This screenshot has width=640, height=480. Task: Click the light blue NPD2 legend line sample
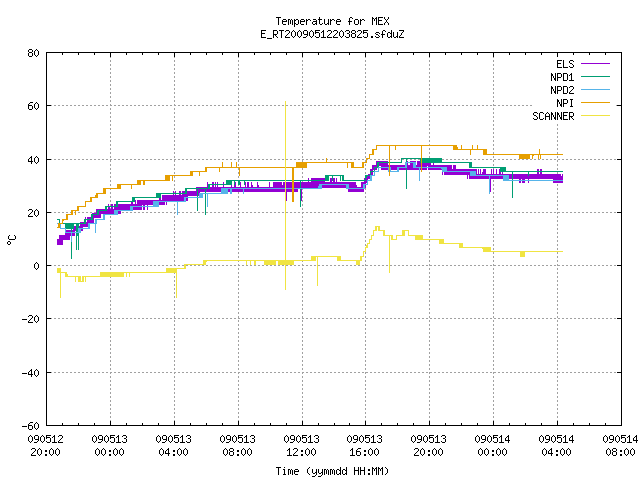[595, 90]
